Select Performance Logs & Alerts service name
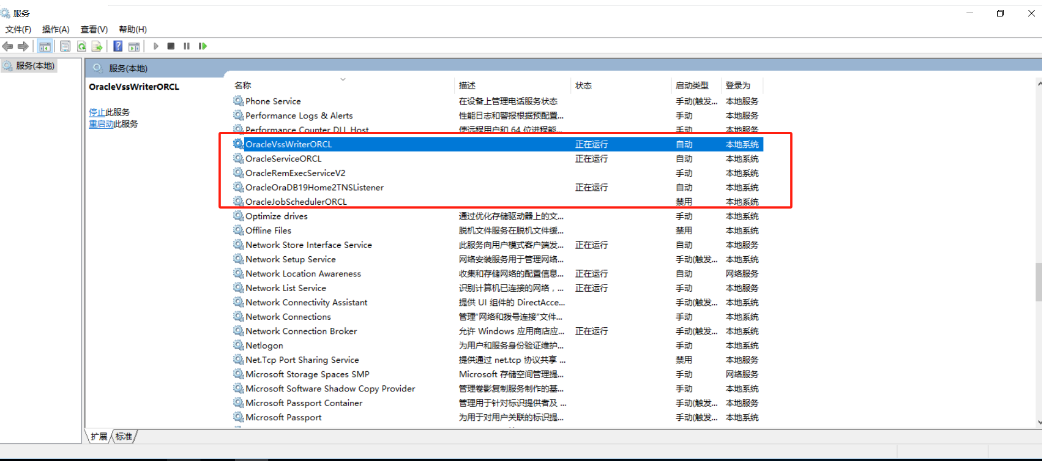1042x461 pixels. tap(299, 116)
